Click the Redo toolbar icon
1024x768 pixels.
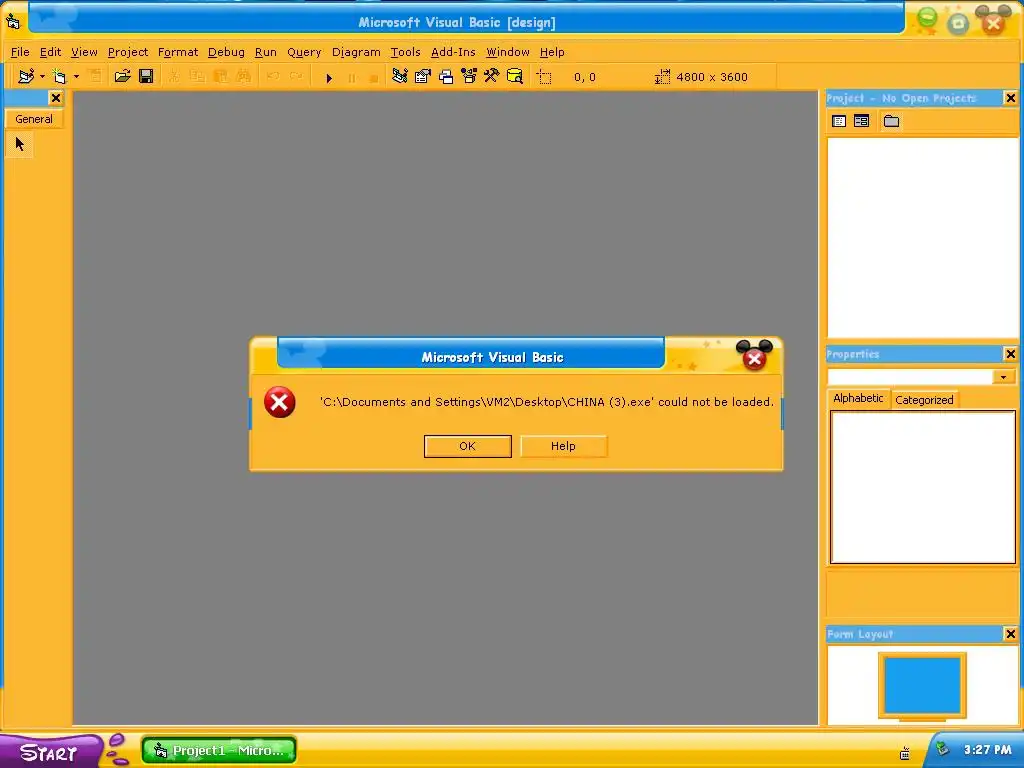pos(296,76)
